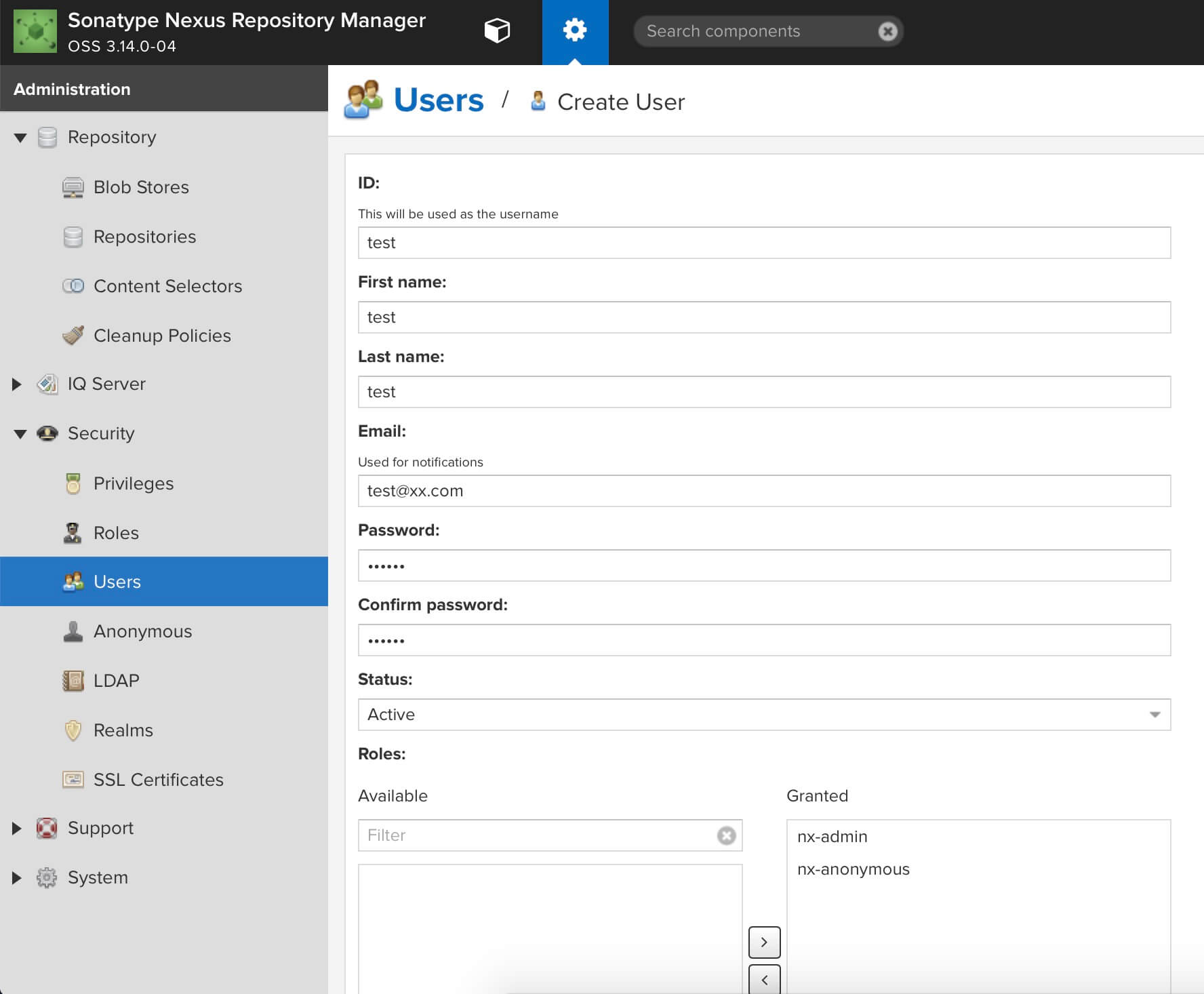Click the Cleanup Policies brush icon
The height and width of the screenshot is (994, 1204).
(73, 336)
